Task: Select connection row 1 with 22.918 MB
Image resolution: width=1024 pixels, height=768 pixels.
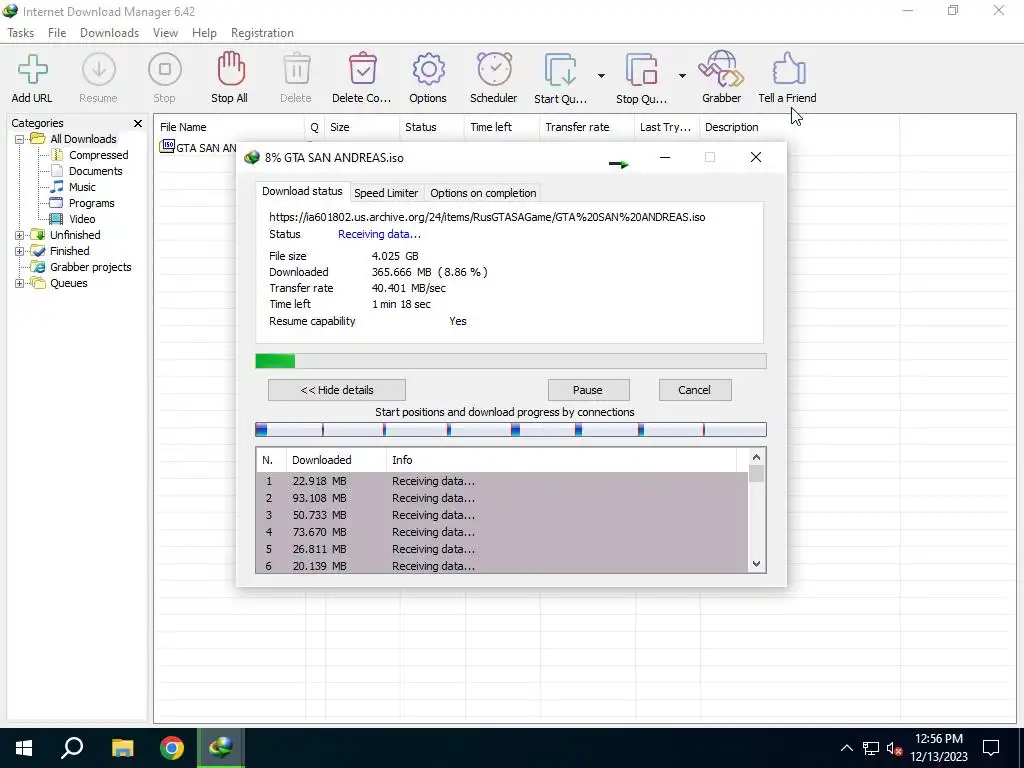Action: click(x=502, y=481)
